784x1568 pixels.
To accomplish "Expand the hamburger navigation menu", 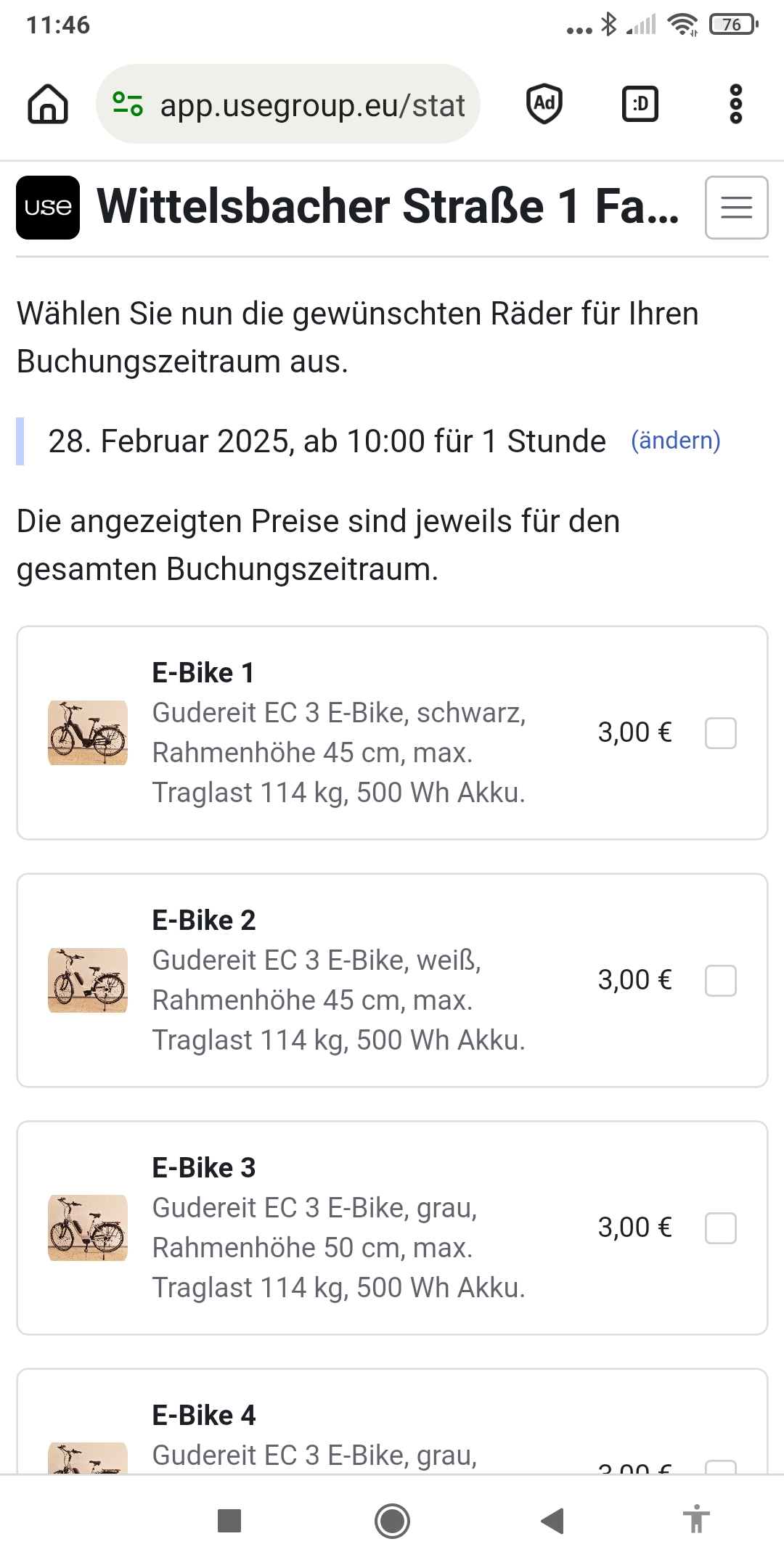I will pos(736,208).
